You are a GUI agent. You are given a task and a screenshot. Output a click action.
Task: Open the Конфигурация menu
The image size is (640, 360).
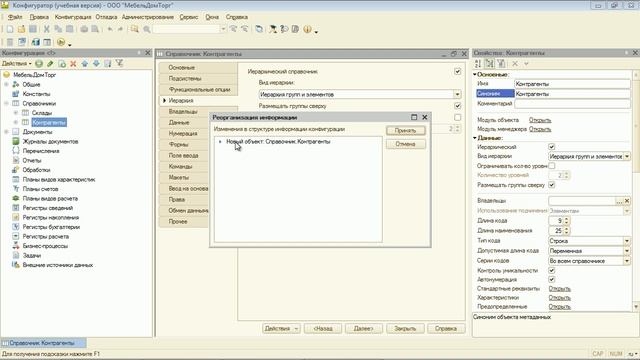click(73, 17)
